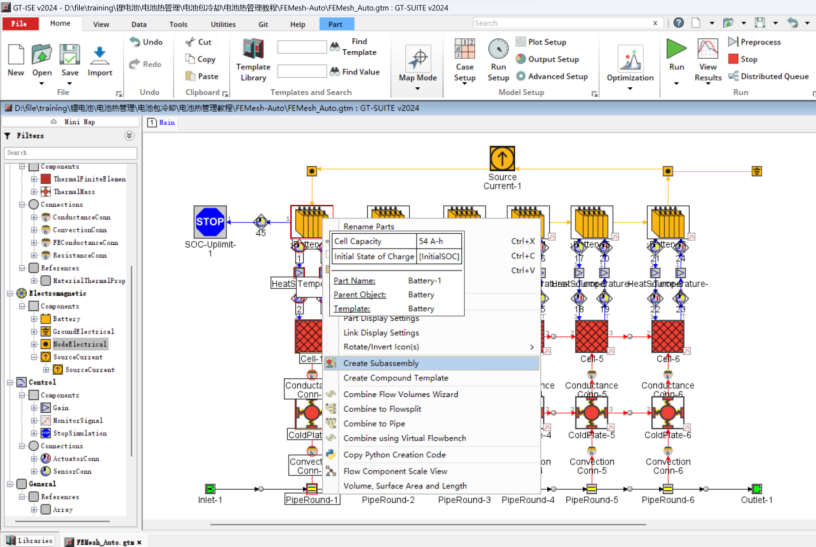Image resolution: width=816 pixels, height=547 pixels.
Task: Click the Undo button
Action: 146,42
